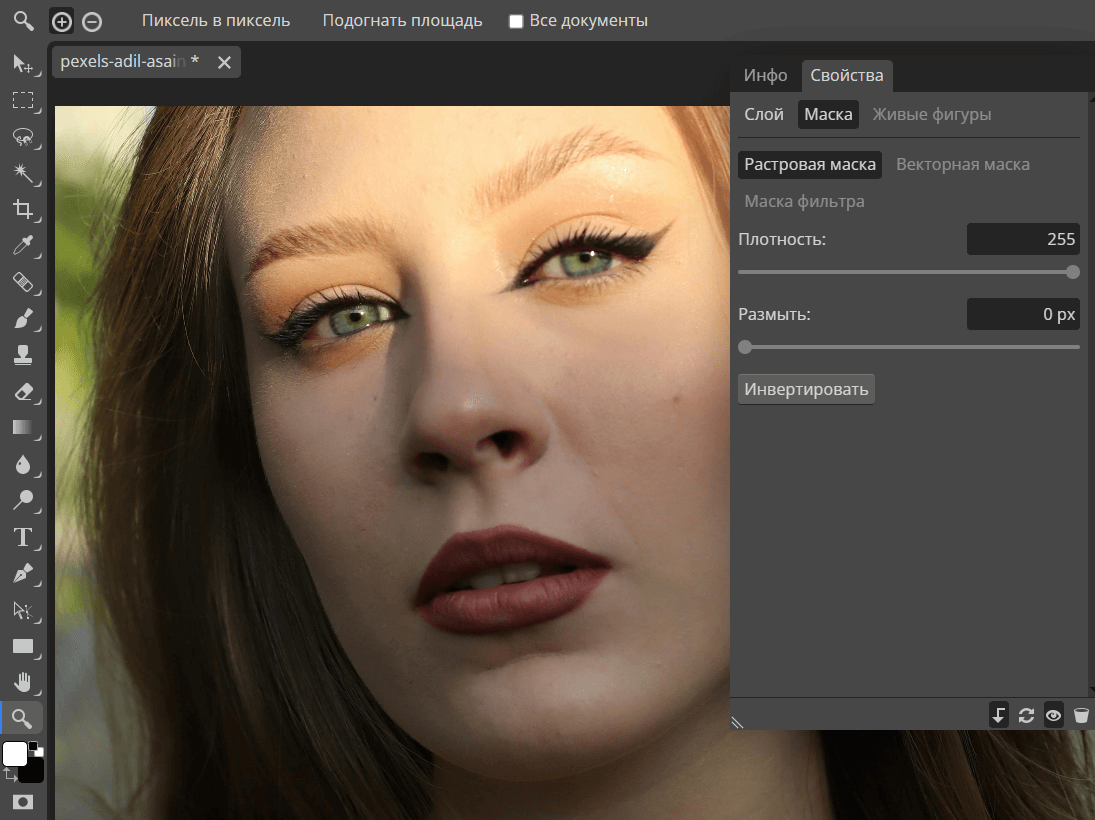Click the Размыть value field
This screenshot has height=820, width=1095.
(1023, 314)
